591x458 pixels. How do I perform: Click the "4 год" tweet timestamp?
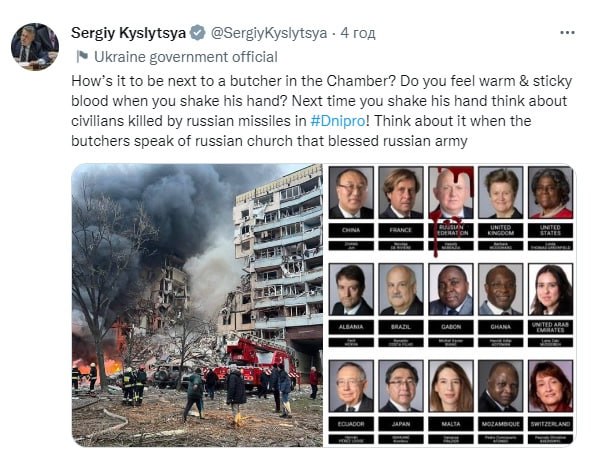358,33
